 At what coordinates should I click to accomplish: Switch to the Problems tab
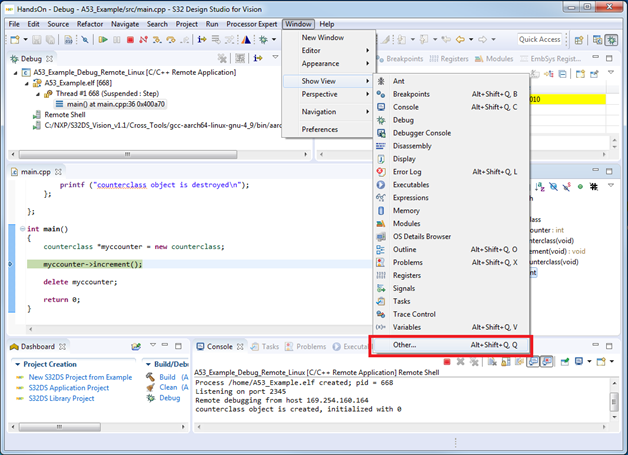306,346
